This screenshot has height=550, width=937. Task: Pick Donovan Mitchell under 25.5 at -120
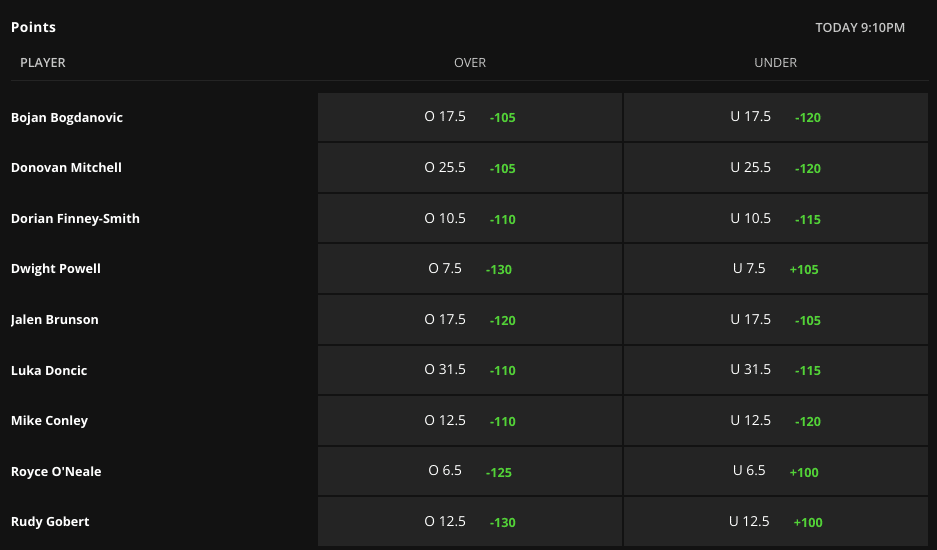click(776, 168)
